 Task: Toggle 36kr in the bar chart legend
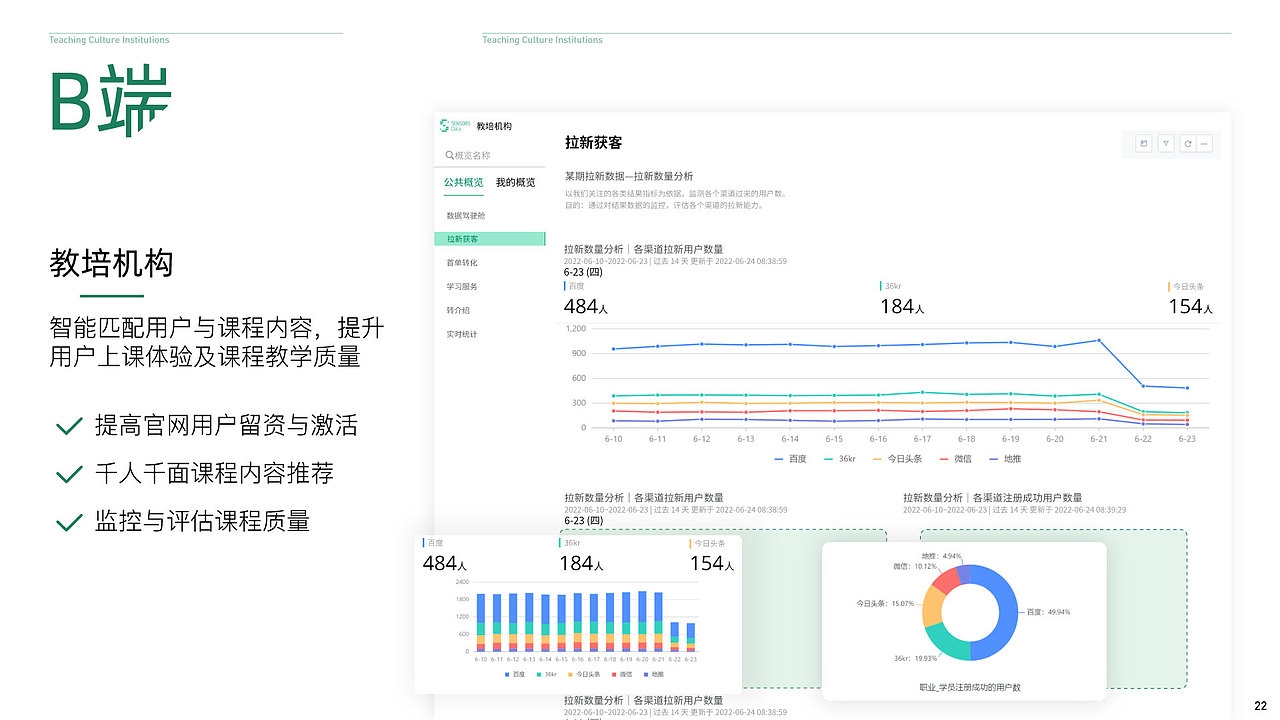click(x=548, y=675)
